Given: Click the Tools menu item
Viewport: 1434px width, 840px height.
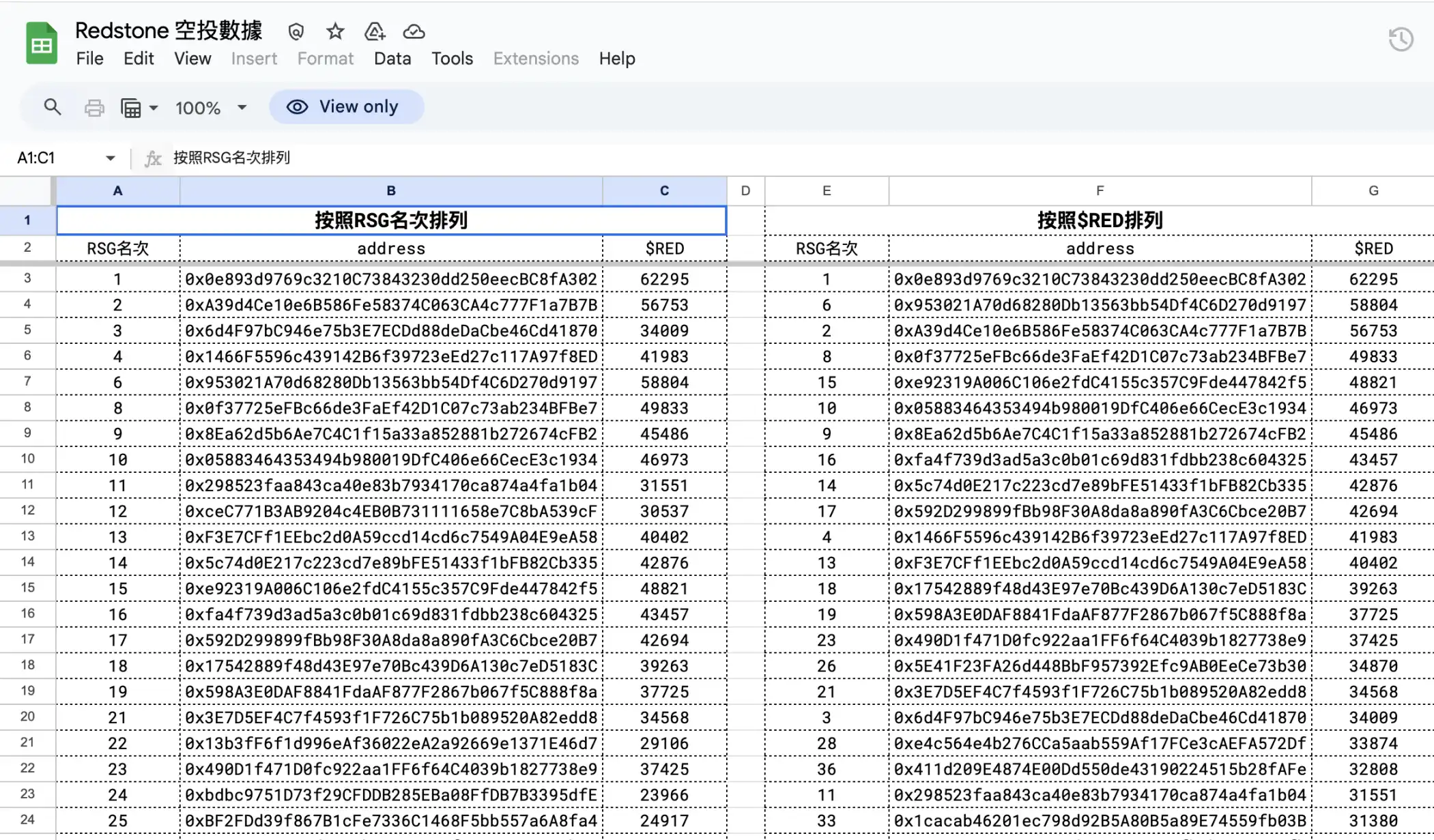Looking at the screenshot, I should coord(452,58).
